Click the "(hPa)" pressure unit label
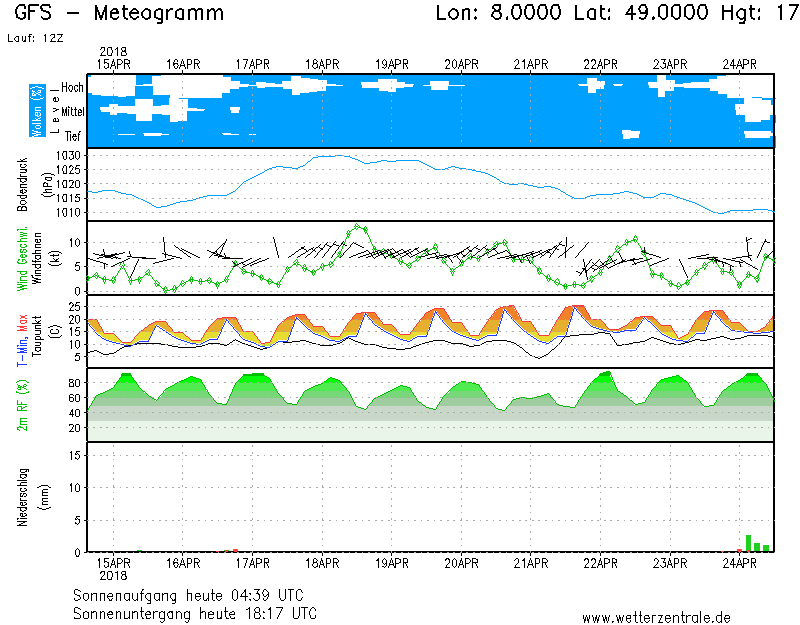This screenshot has height=625, width=800. (48, 185)
